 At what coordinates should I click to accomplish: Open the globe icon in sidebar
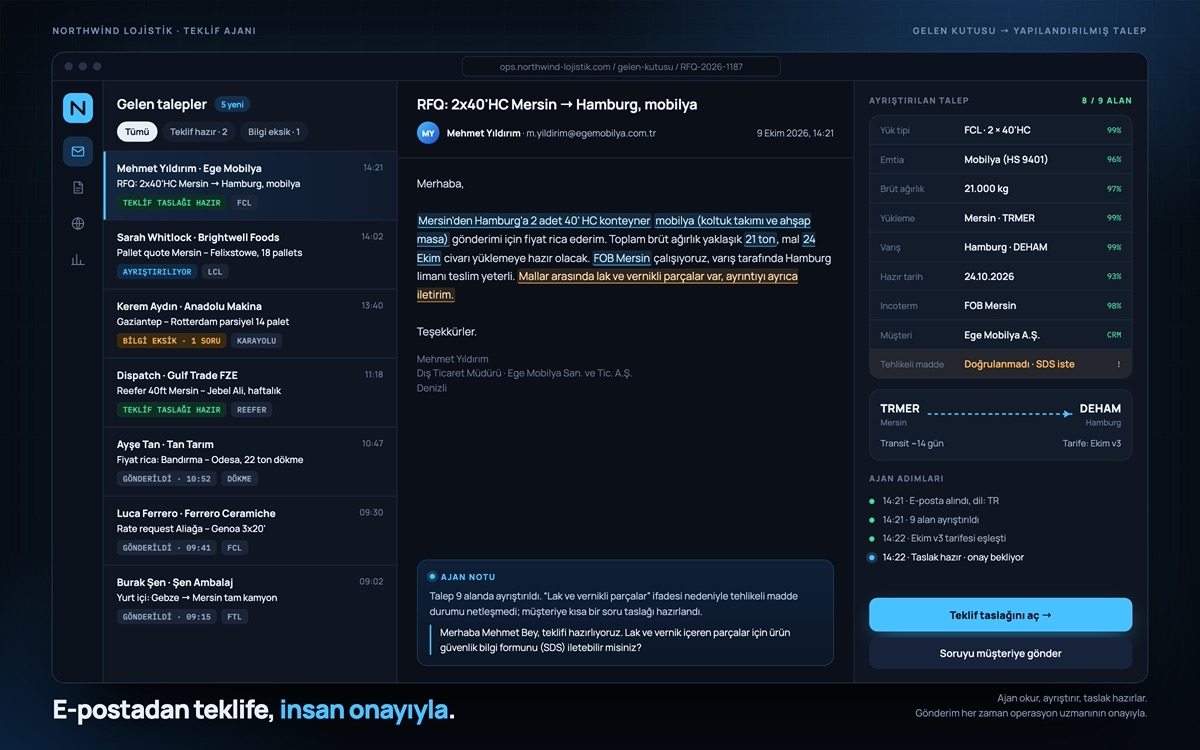(x=77, y=224)
